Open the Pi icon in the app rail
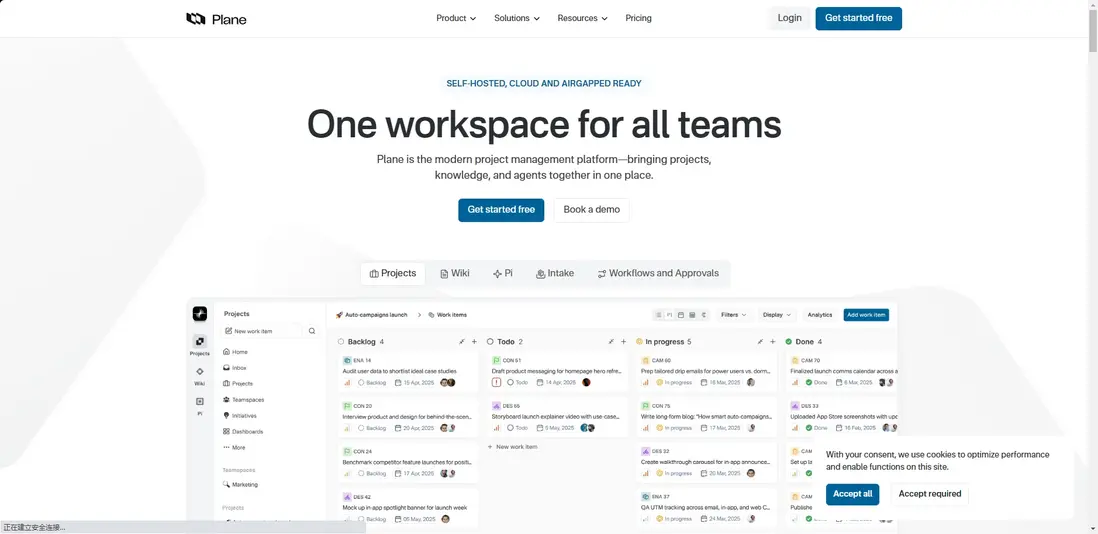This screenshot has width=1098, height=534. pyautogui.click(x=200, y=401)
